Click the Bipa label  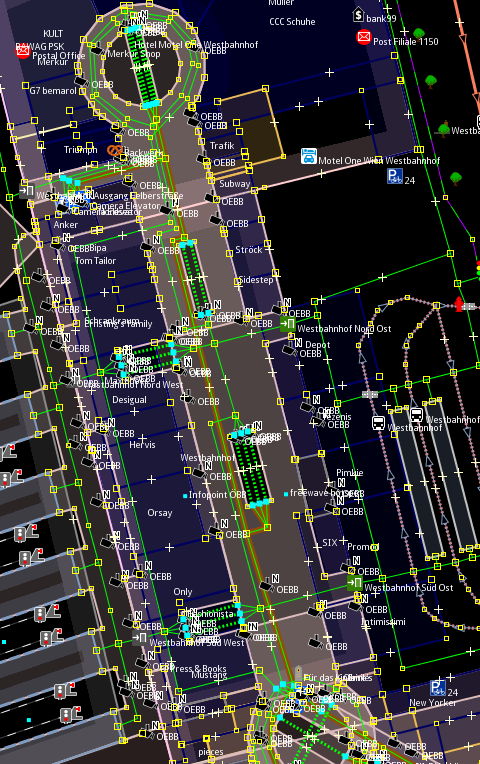pos(97,248)
